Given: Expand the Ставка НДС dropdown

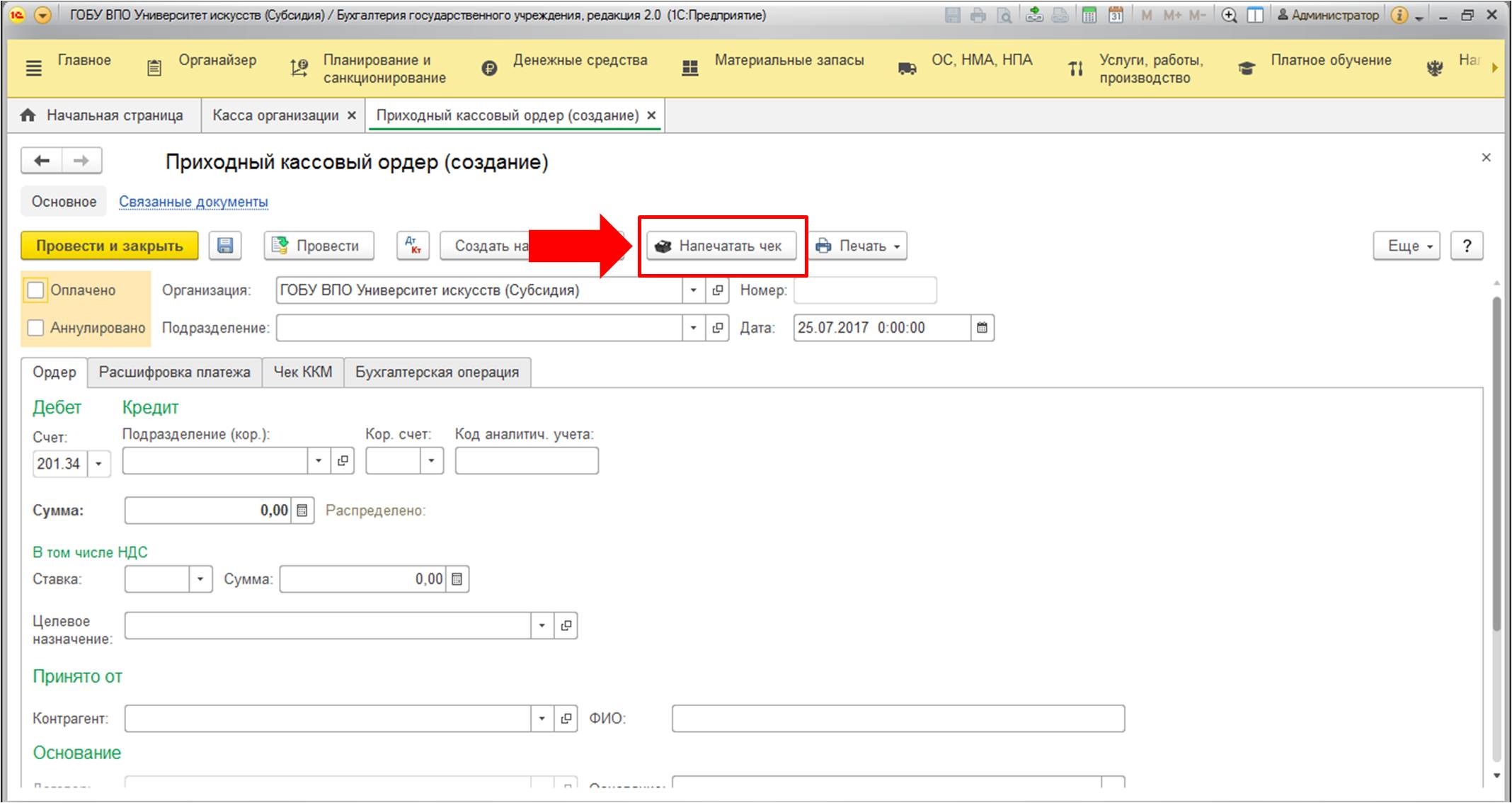Looking at the screenshot, I should pyautogui.click(x=200, y=579).
